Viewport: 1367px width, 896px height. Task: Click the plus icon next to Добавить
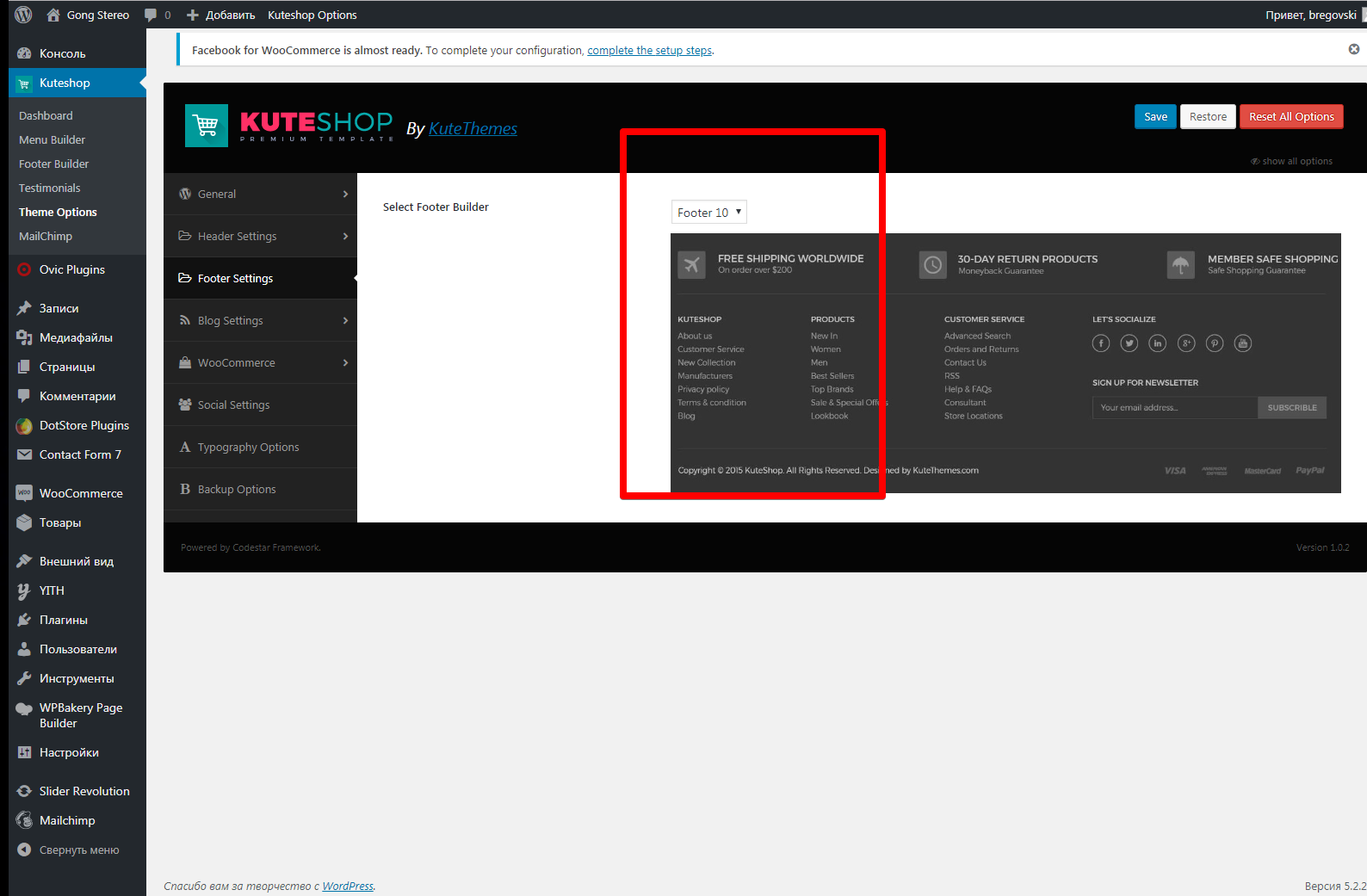(x=193, y=15)
